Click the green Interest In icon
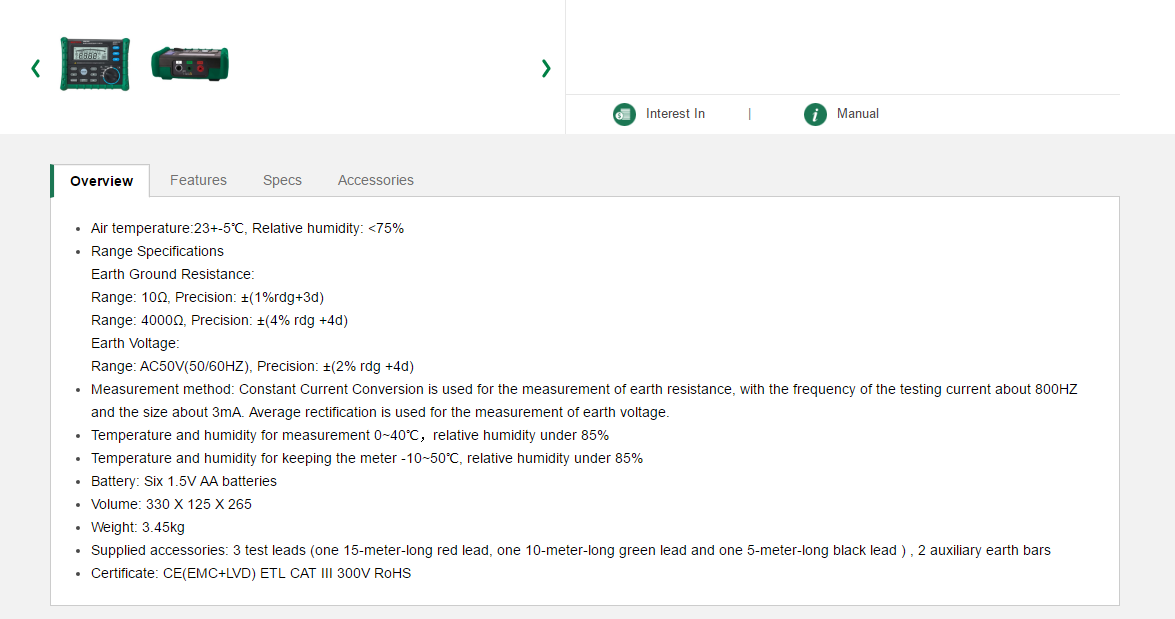This screenshot has height=619, width=1175. (624, 114)
